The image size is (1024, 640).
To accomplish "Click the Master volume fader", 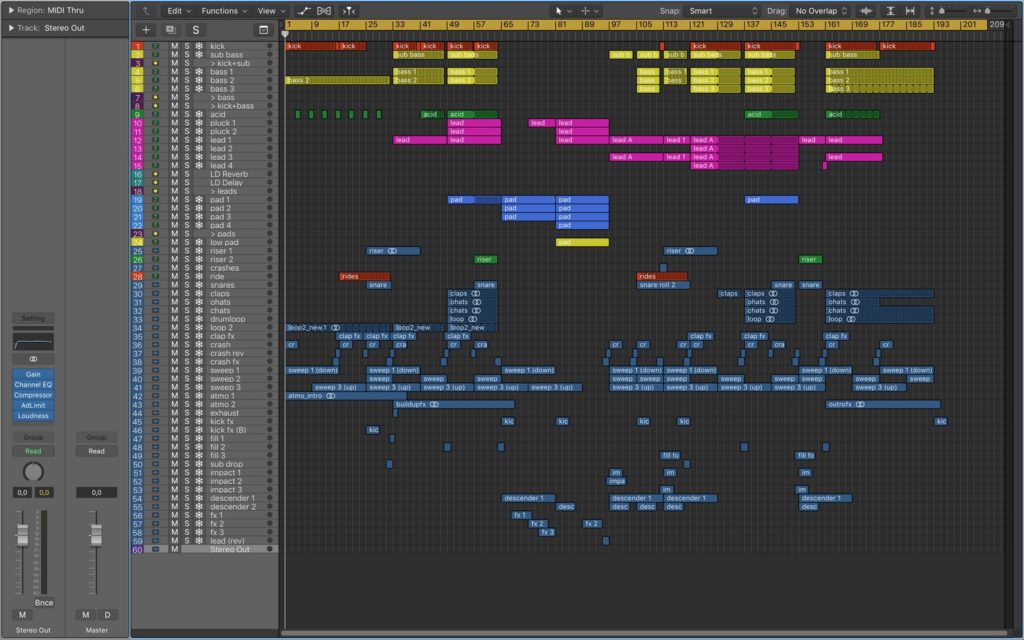I will [x=96, y=535].
